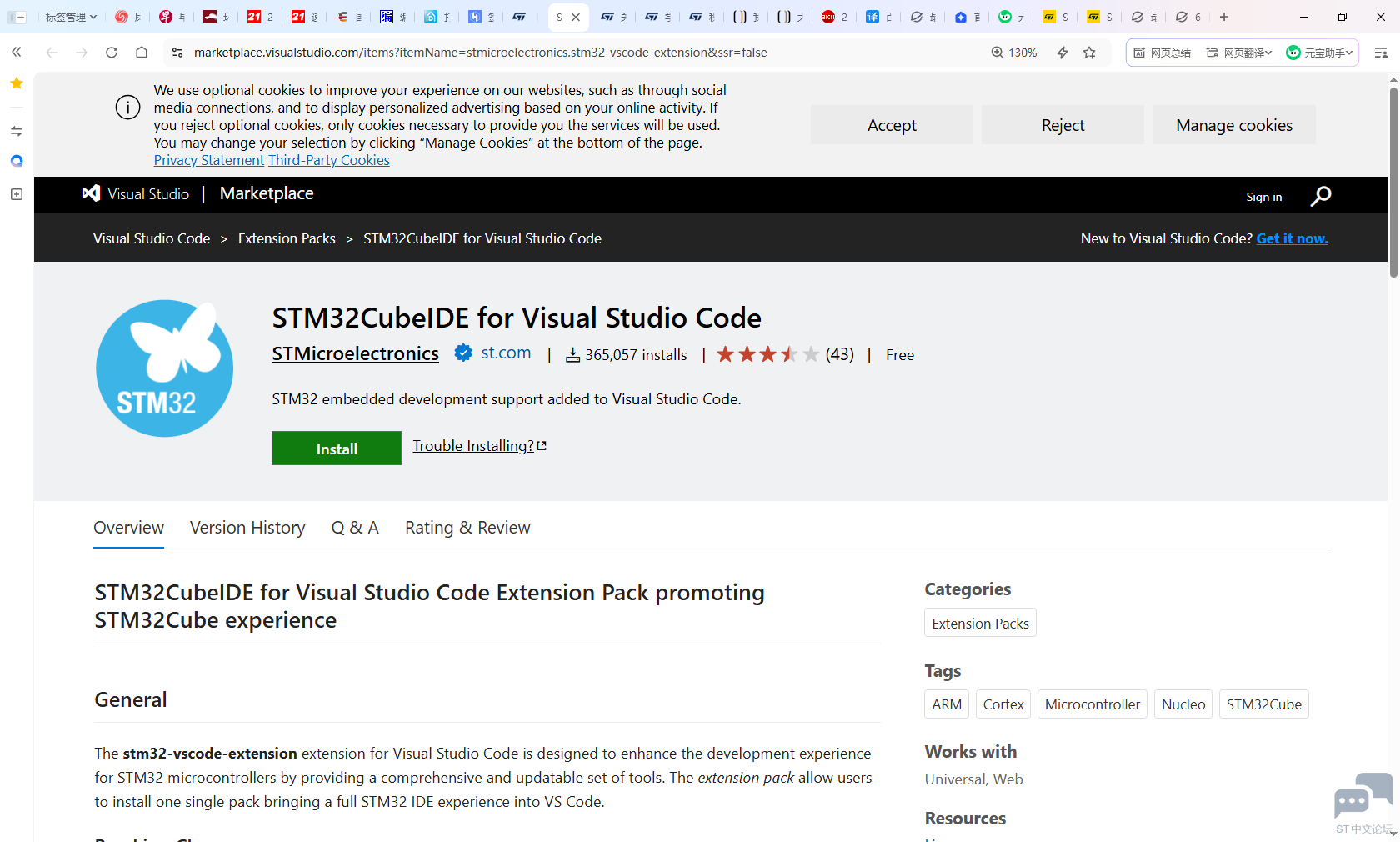
Task: Select the Microcontroller tag
Action: [1092, 704]
